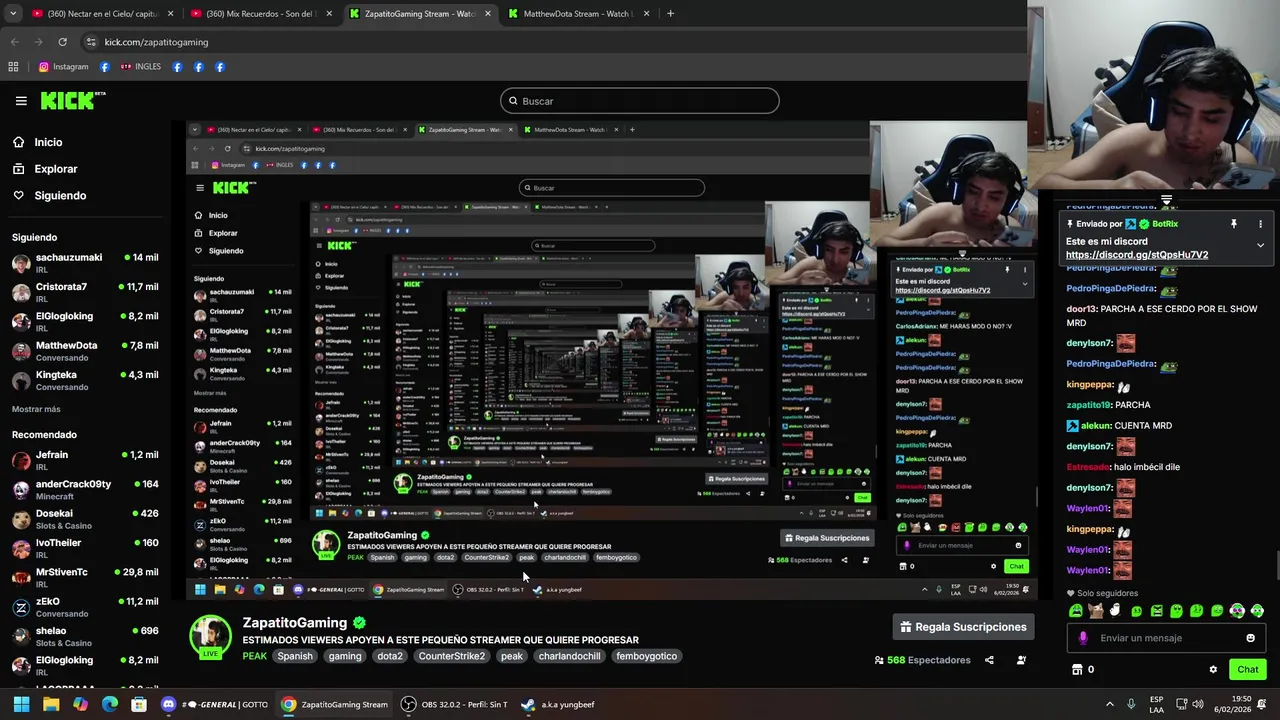Click the green Chat send button
The image size is (1280, 720).
pyautogui.click(x=1247, y=670)
